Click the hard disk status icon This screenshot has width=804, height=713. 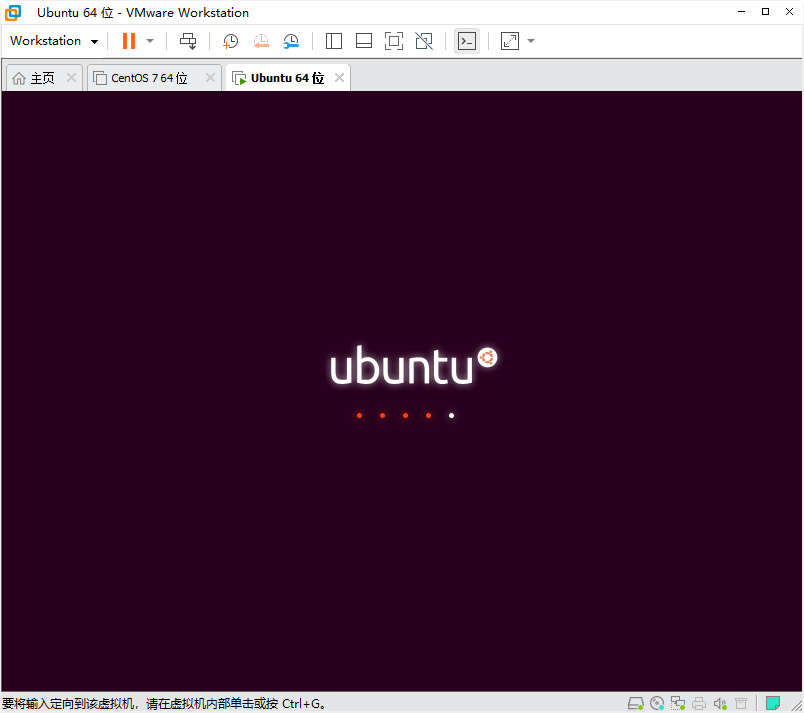tap(636, 703)
